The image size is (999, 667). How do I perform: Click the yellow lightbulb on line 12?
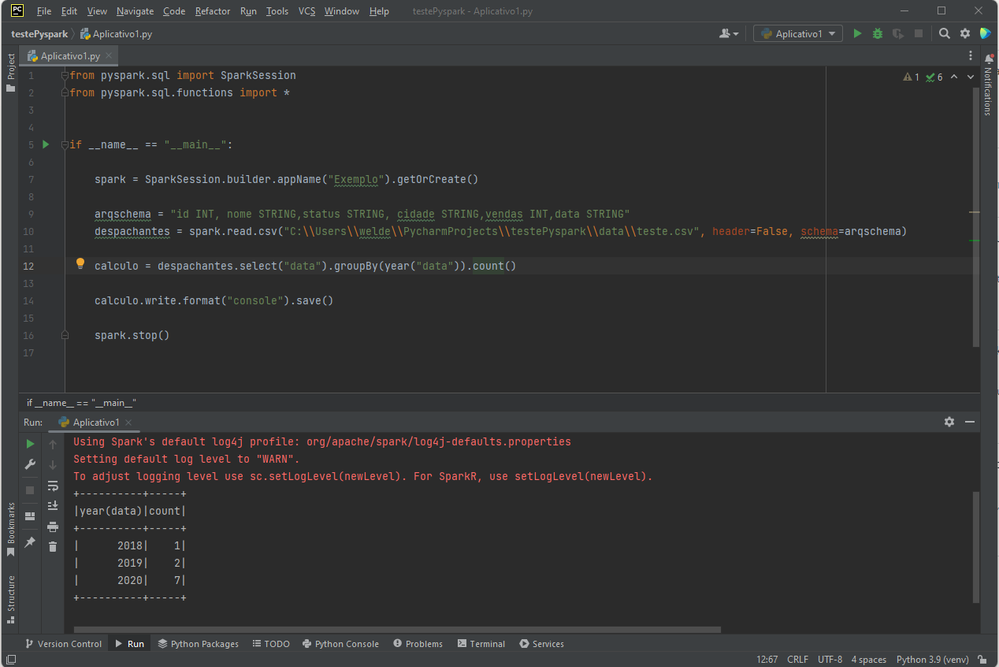coord(81,265)
